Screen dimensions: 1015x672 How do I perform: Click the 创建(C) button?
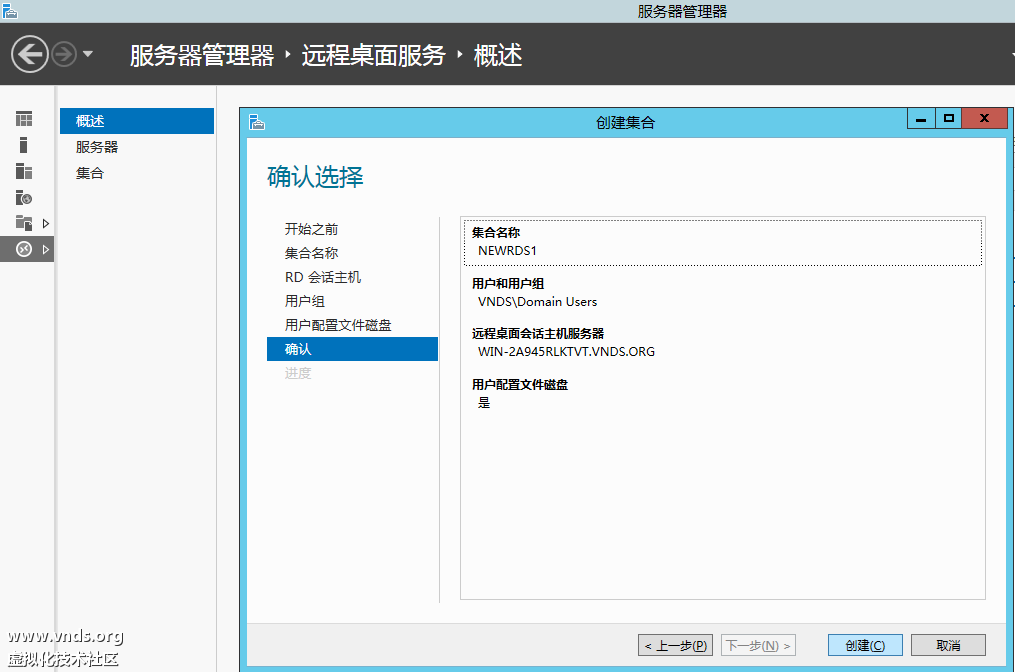click(x=865, y=645)
